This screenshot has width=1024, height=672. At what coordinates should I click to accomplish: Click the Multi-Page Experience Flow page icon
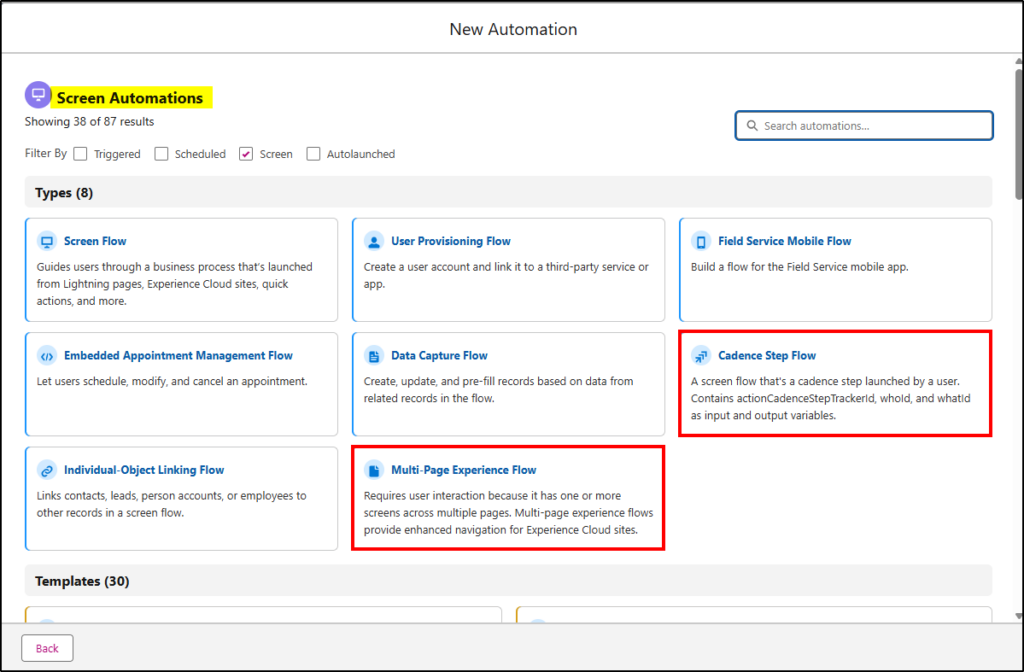click(x=374, y=470)
